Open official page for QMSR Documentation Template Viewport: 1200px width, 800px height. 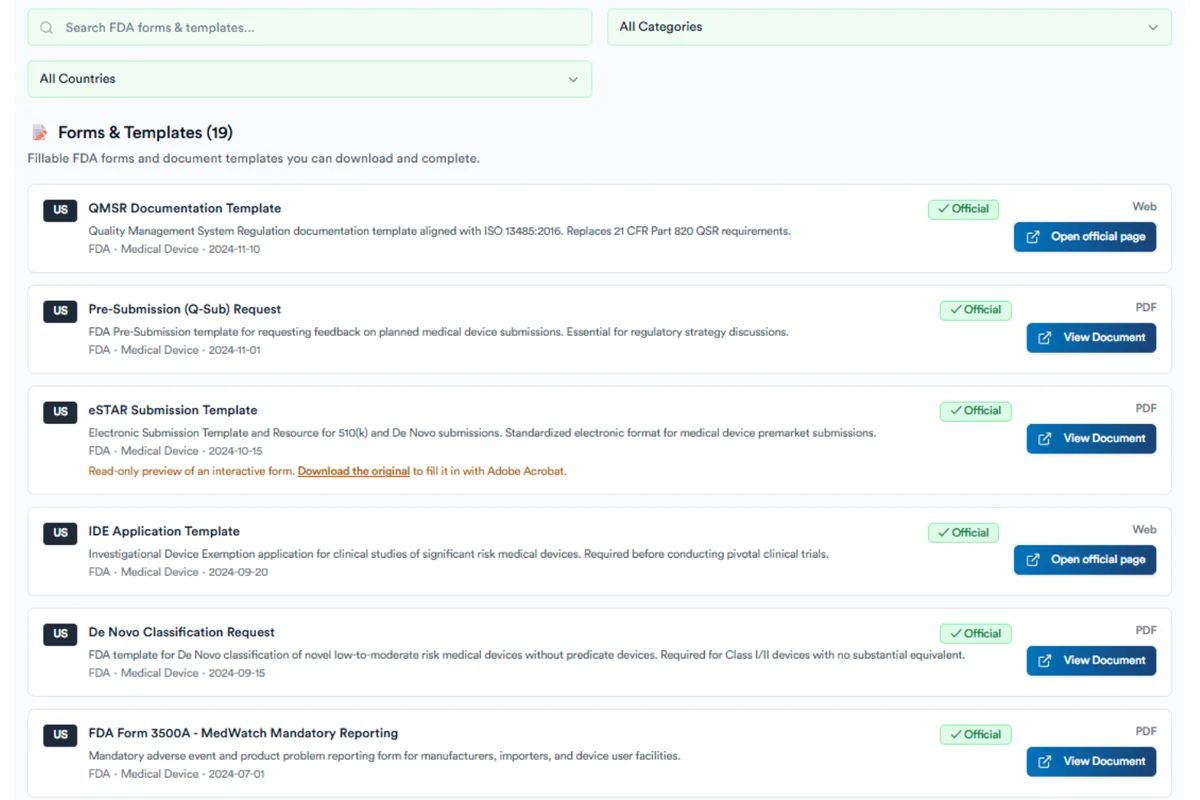(1085, 237)
